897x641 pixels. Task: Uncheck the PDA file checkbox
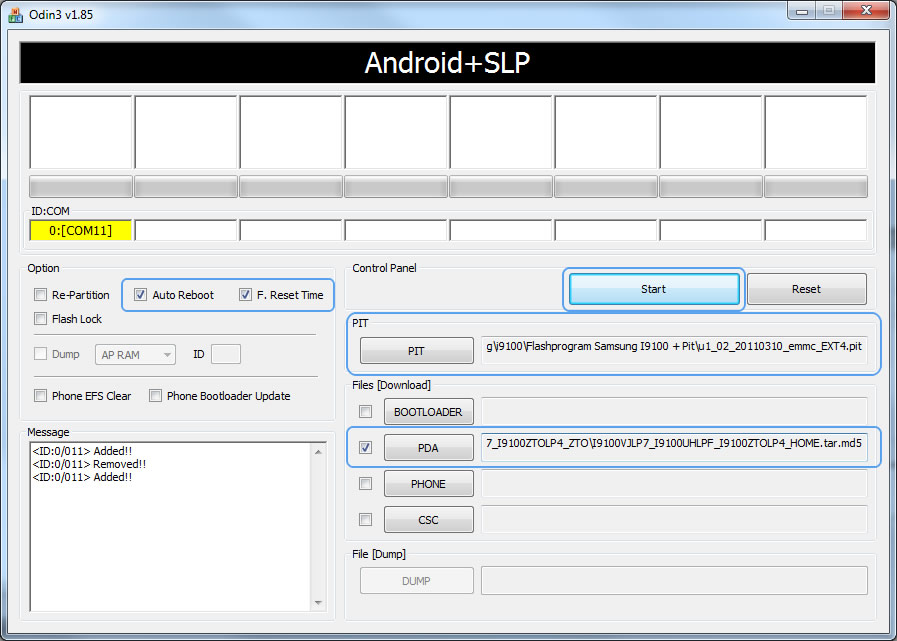(x=365, y=448)
